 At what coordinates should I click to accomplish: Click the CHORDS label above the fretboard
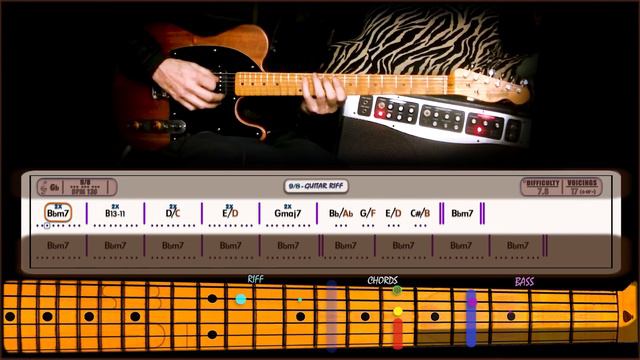[382, 280]
